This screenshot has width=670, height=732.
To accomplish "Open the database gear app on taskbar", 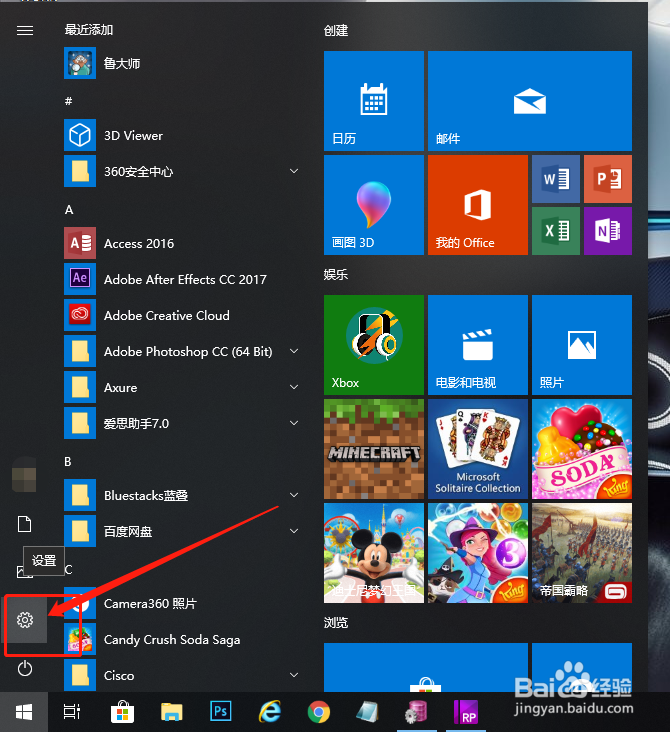I will pos(416,712).
